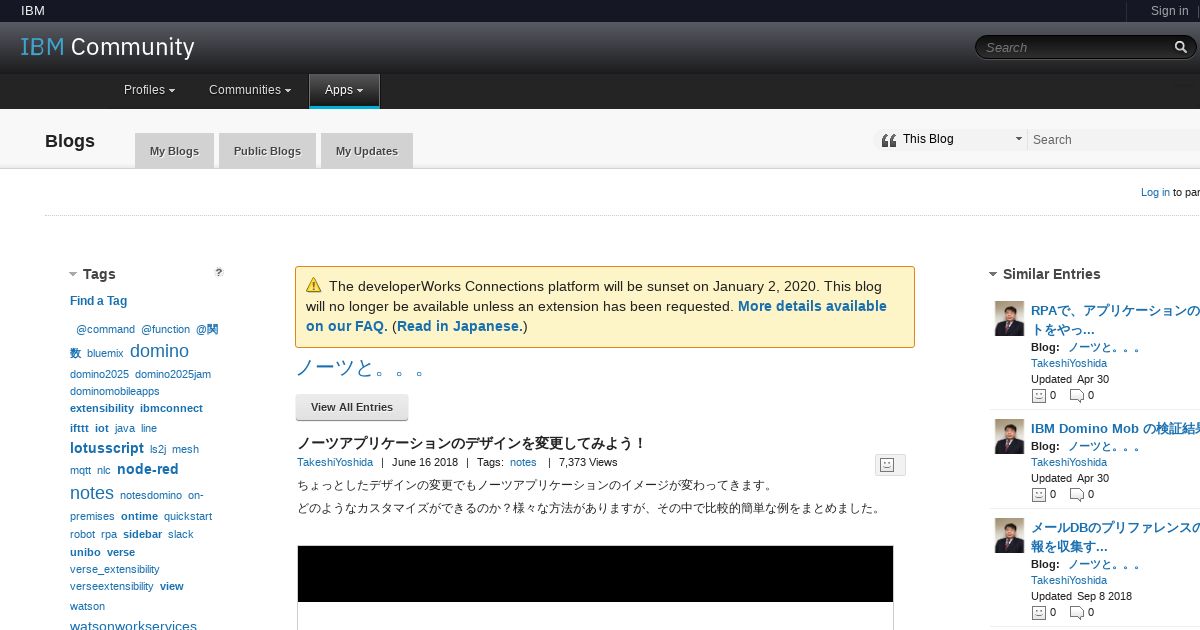Click the View All Entries button
Viewport: 1200px width, 630px height.
352,407
